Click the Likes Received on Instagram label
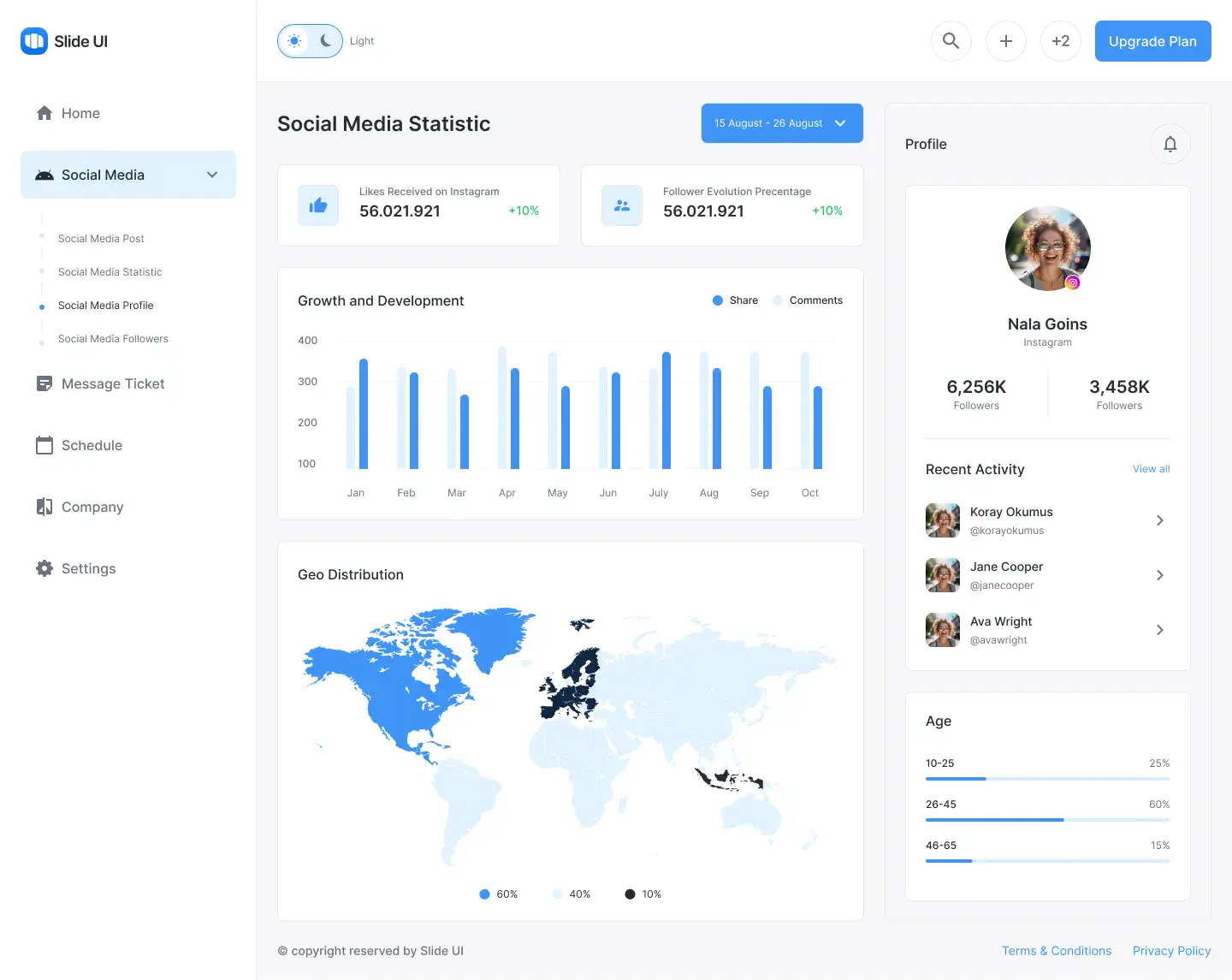This screenshot has height=980, width=1232. click(429, 192)
